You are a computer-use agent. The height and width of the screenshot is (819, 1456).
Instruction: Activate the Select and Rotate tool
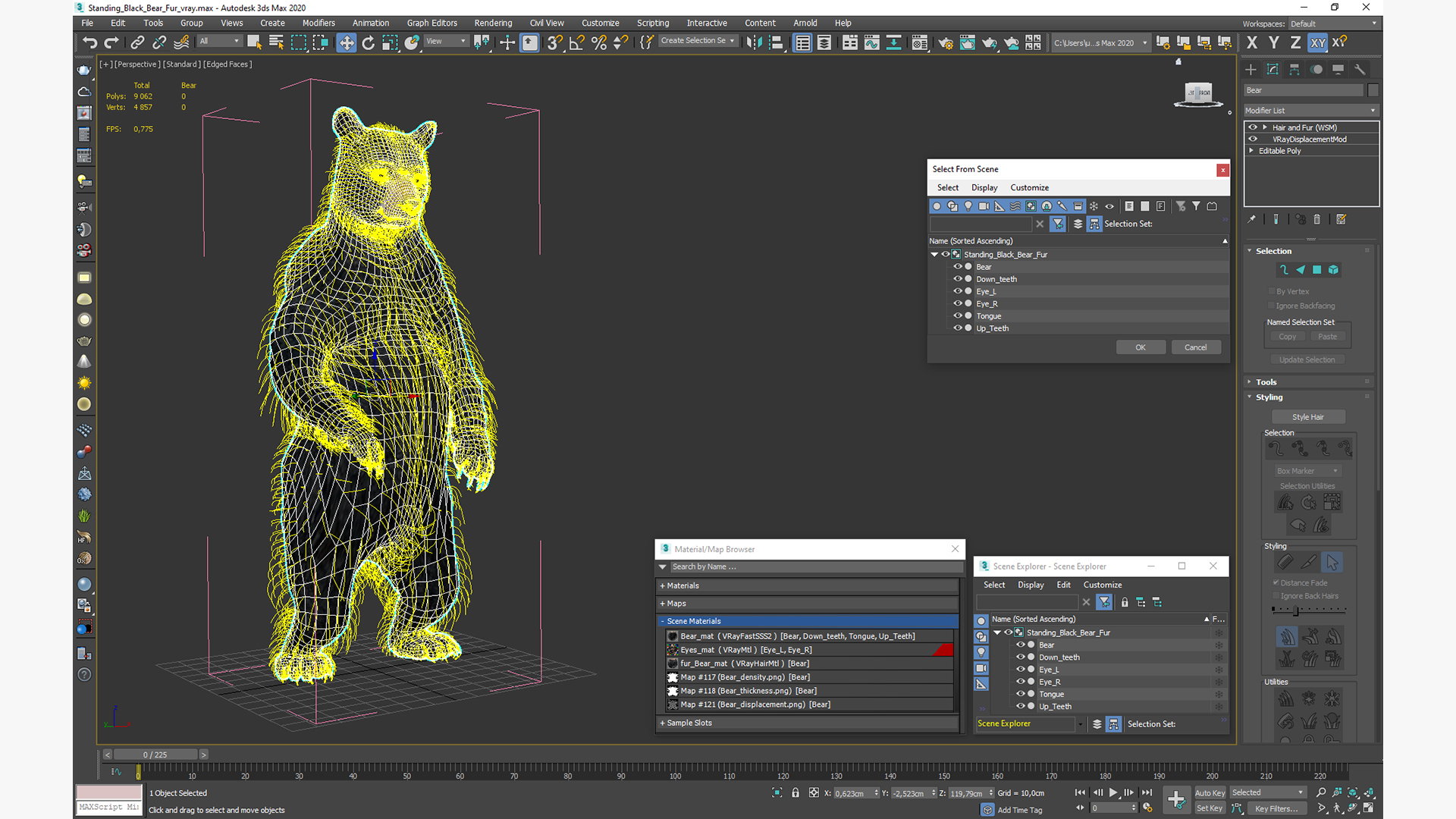[368, 42]
